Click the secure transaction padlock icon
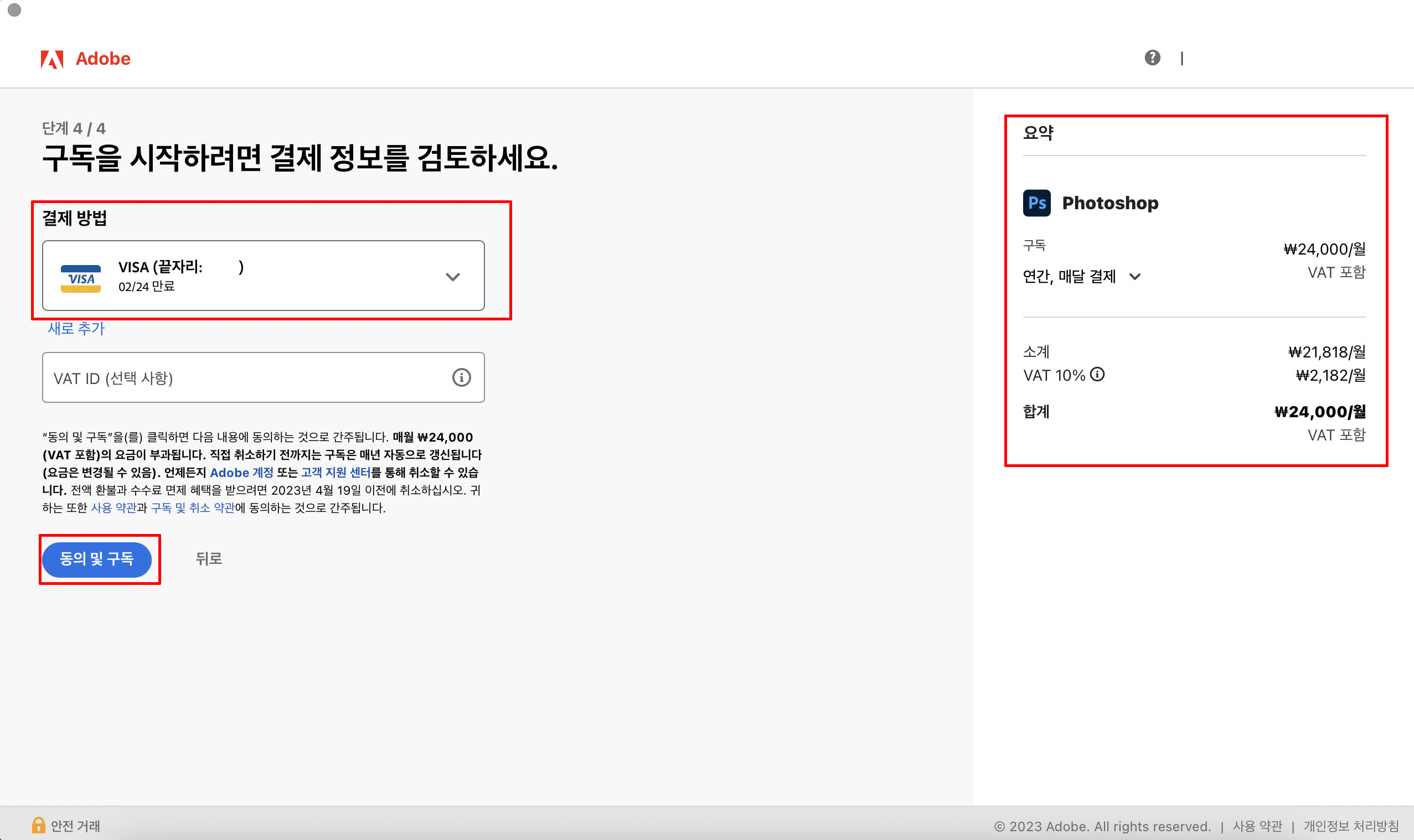Viewport: 1414px width, 840px height. [38, 825]
